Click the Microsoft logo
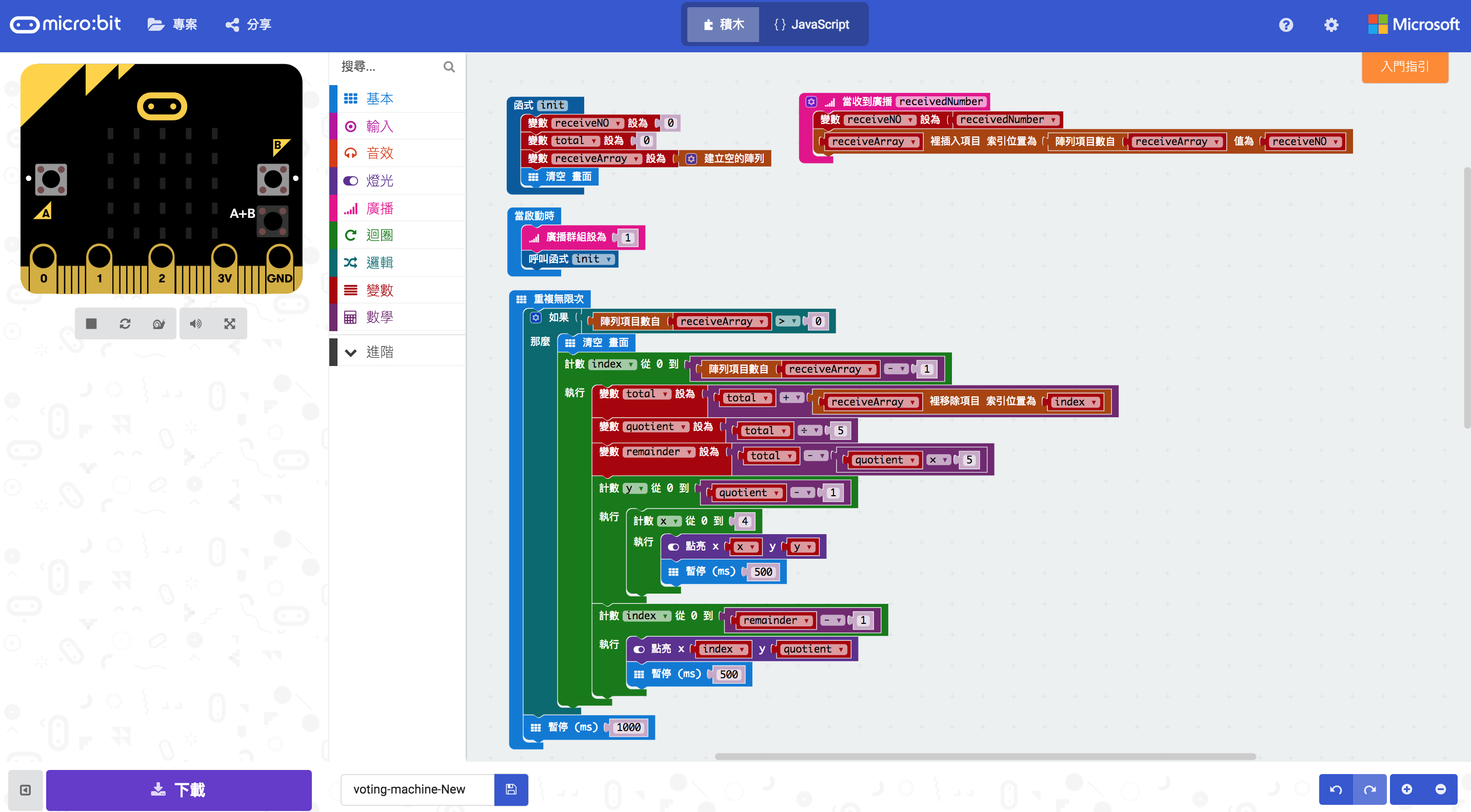The image size is (1471, 812). [x=1414, y=25]
